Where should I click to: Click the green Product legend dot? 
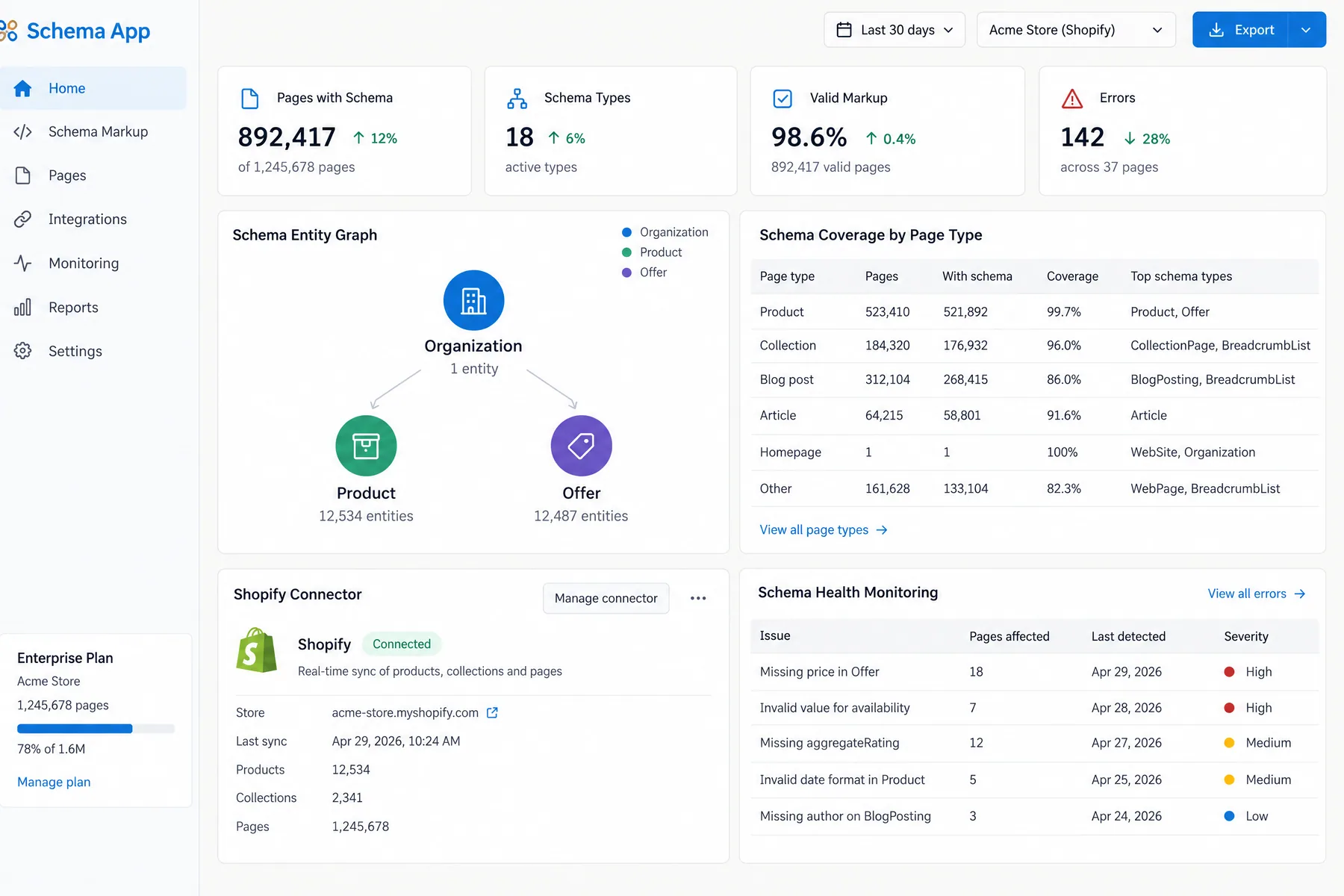click(x=627, y=252)
